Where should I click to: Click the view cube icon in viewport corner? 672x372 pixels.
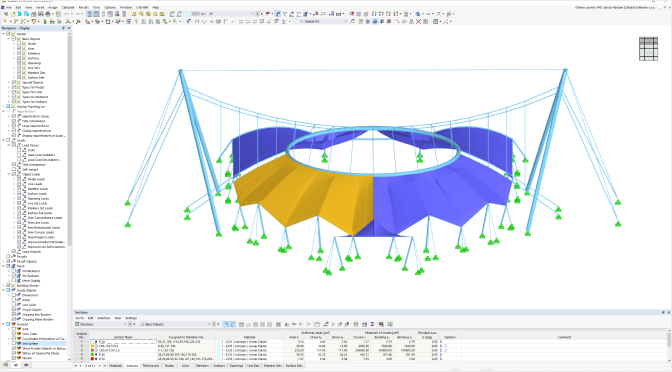(x=648, y=48)
